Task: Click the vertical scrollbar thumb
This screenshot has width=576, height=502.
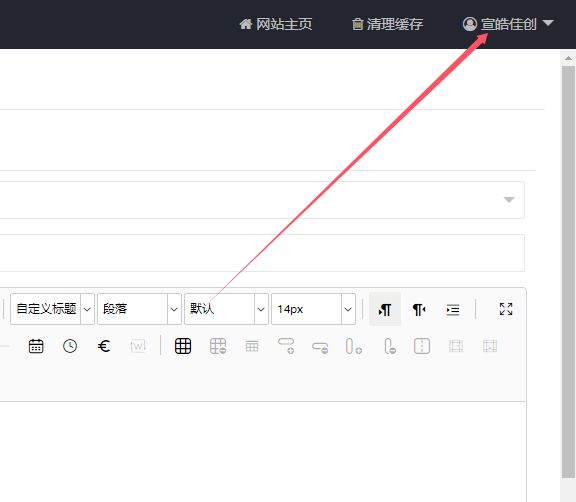Action: (568, 272)
